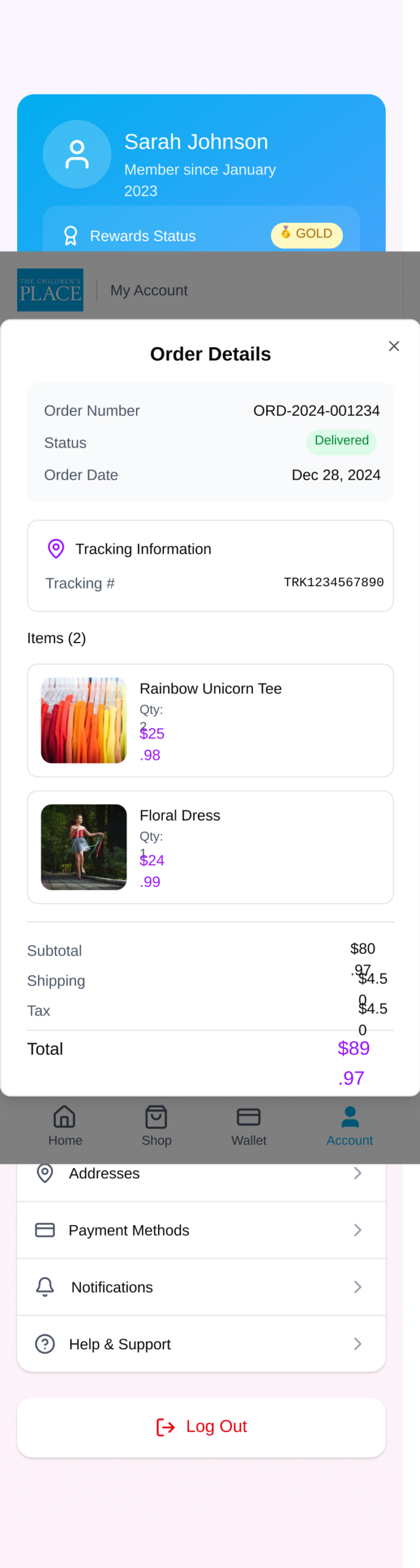
Task: Click Sarah Johnson's profile avatar
Action: coord(77,154)
